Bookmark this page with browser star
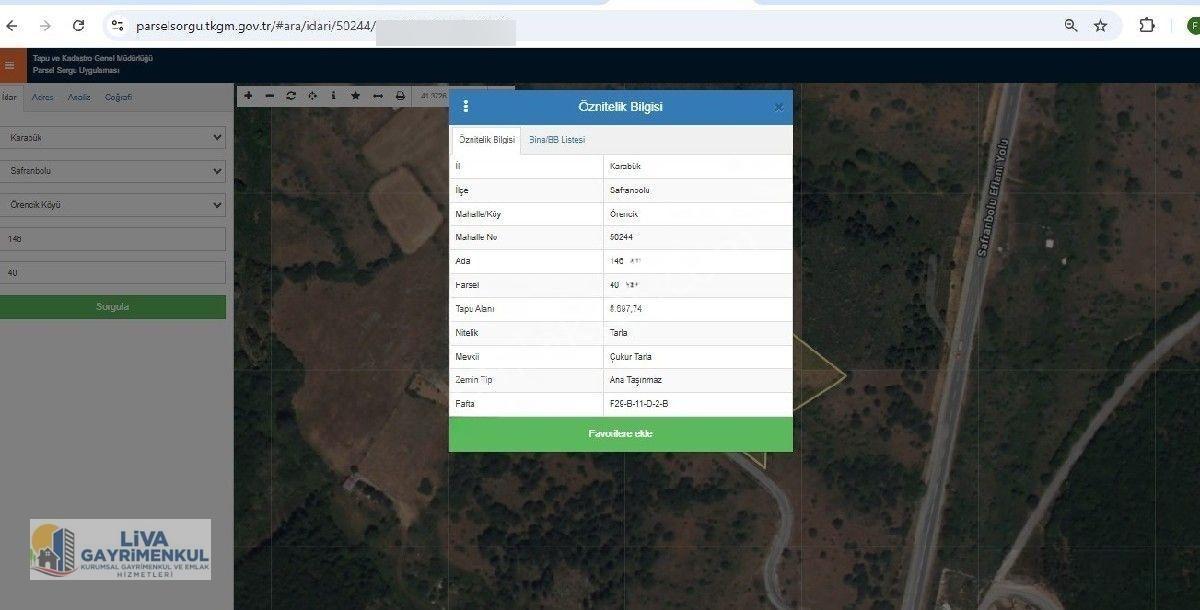Screen dimensions: 1200x610 (x=1100, y=25)
